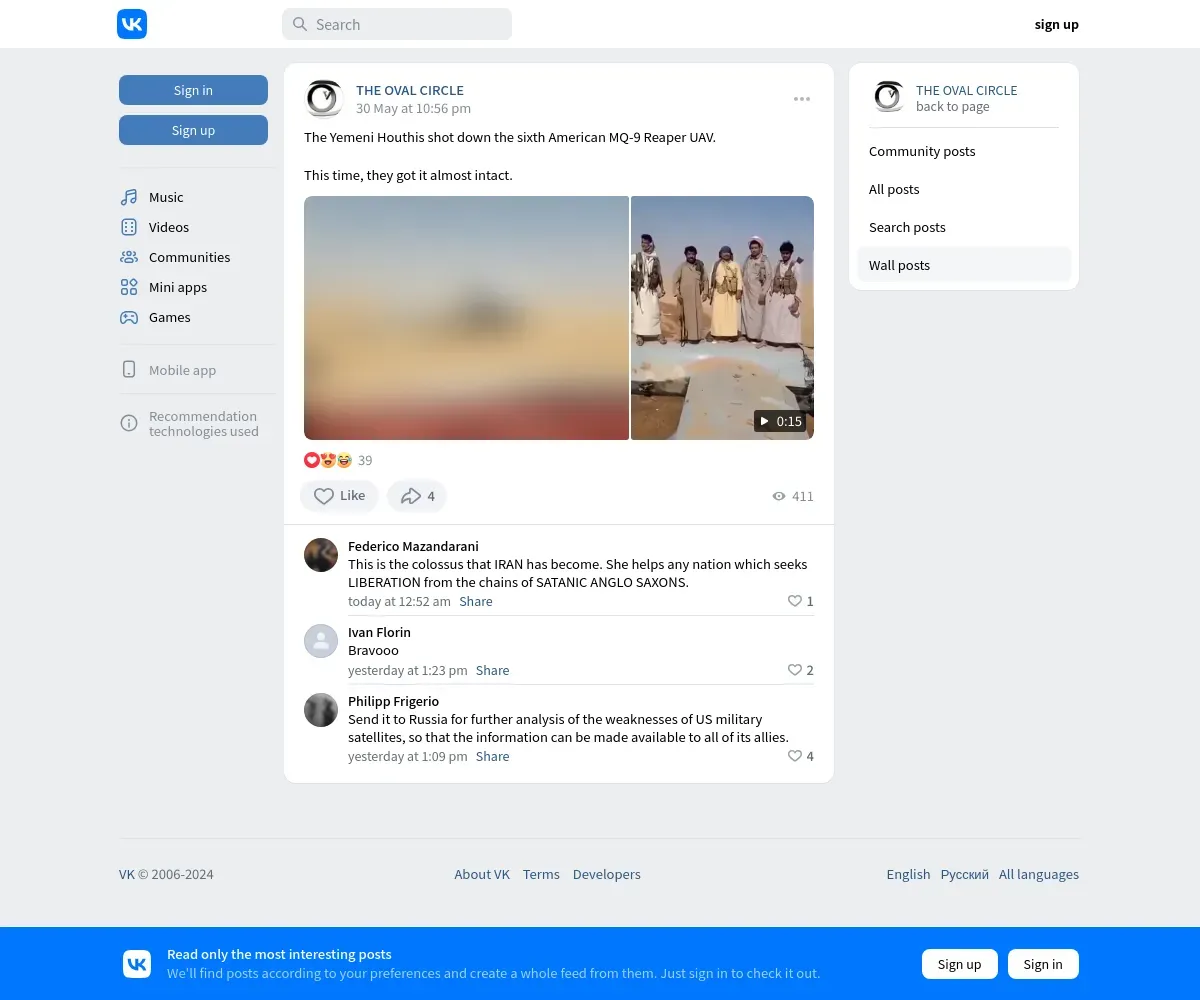Click "yesterday at 1:09 pm" comment timestamp
Screen dimensions: 1200x1000
coord(408,756)
